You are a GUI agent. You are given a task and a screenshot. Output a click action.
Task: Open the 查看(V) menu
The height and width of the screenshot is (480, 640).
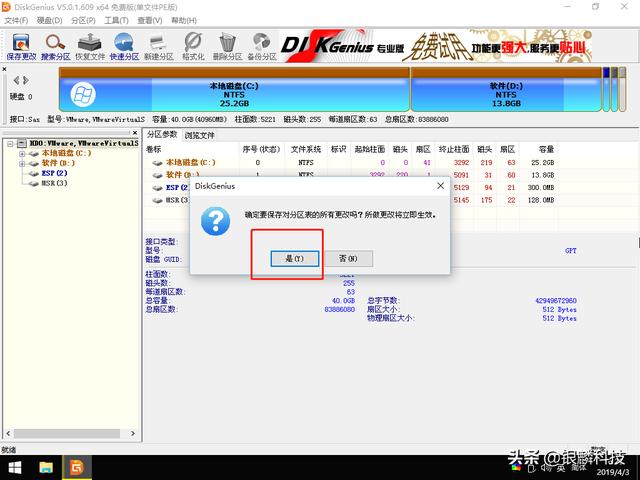pos(150,20)
